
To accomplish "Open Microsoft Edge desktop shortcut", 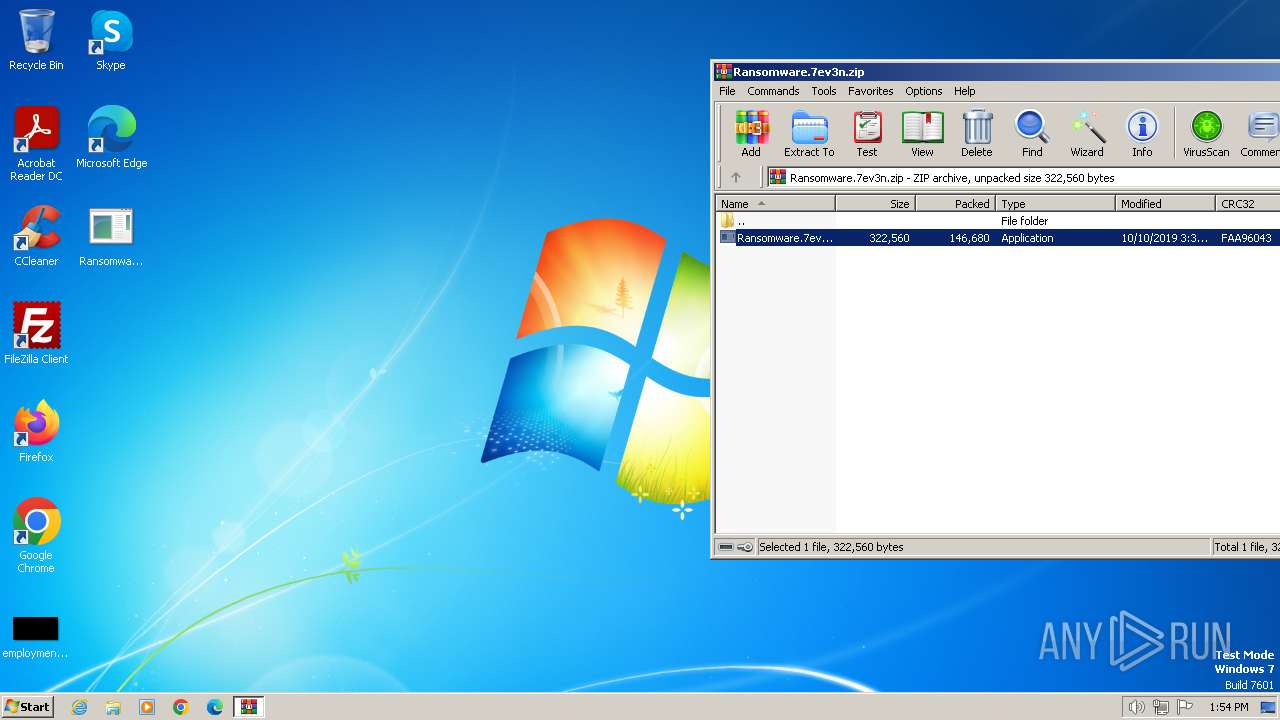I will 111,138.
